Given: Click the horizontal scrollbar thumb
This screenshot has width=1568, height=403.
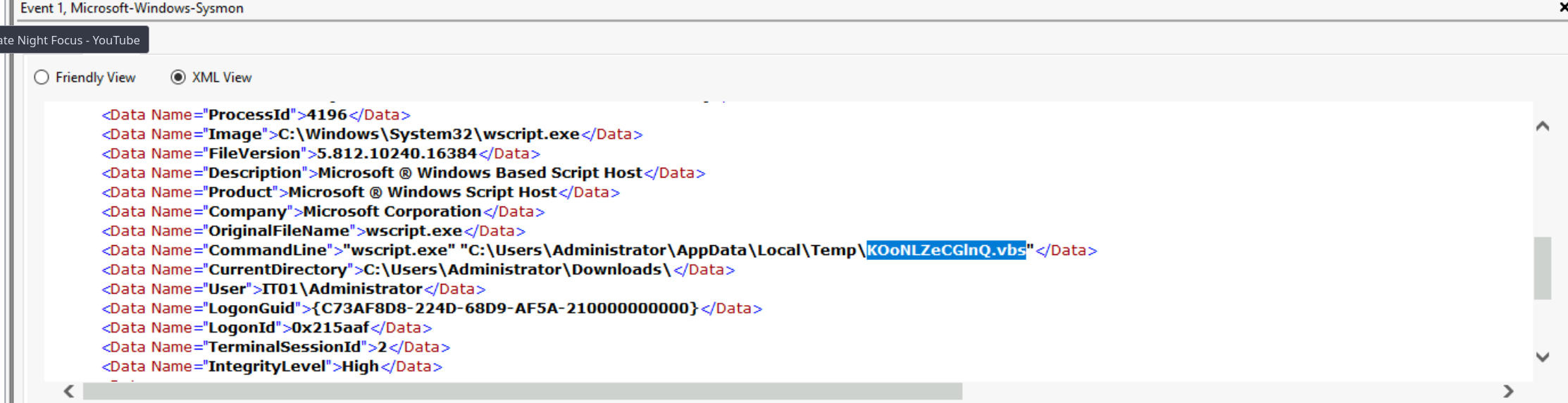Looking at the screenshot, I should coord(521,391).
